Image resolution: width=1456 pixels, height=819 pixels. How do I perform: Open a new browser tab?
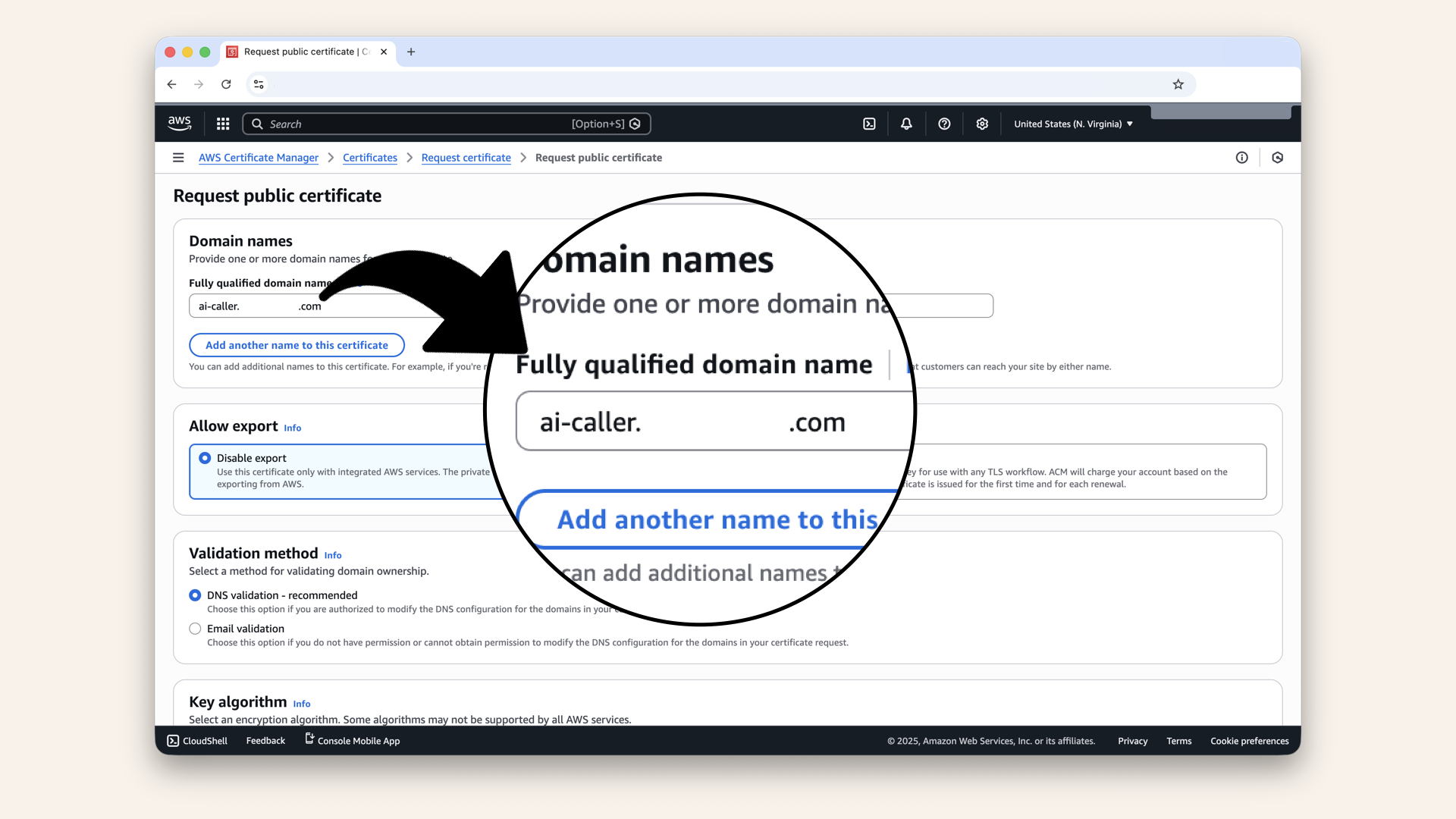tap(411, 52)
